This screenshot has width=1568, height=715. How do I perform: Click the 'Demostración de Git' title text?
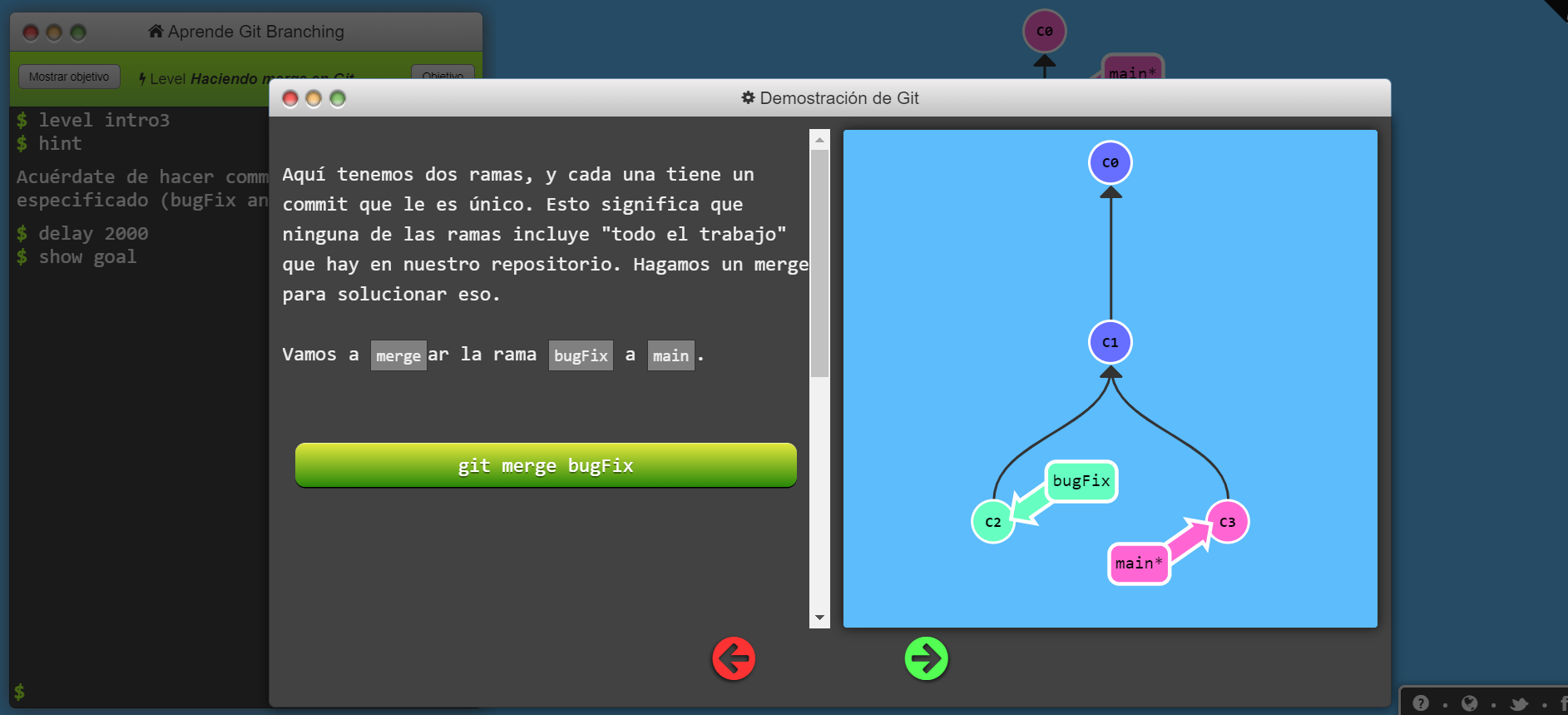click(x=839, y=98)
